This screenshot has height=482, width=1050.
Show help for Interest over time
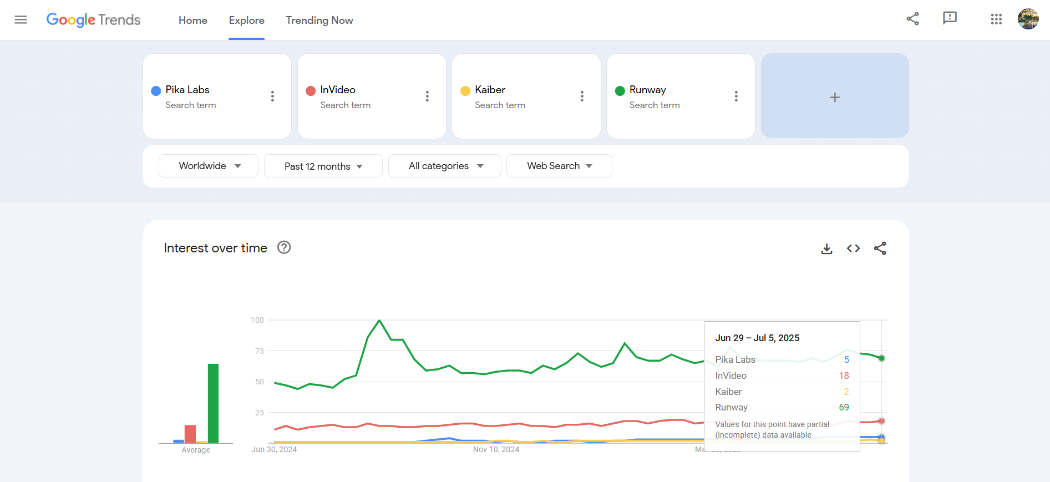point(284,248)
